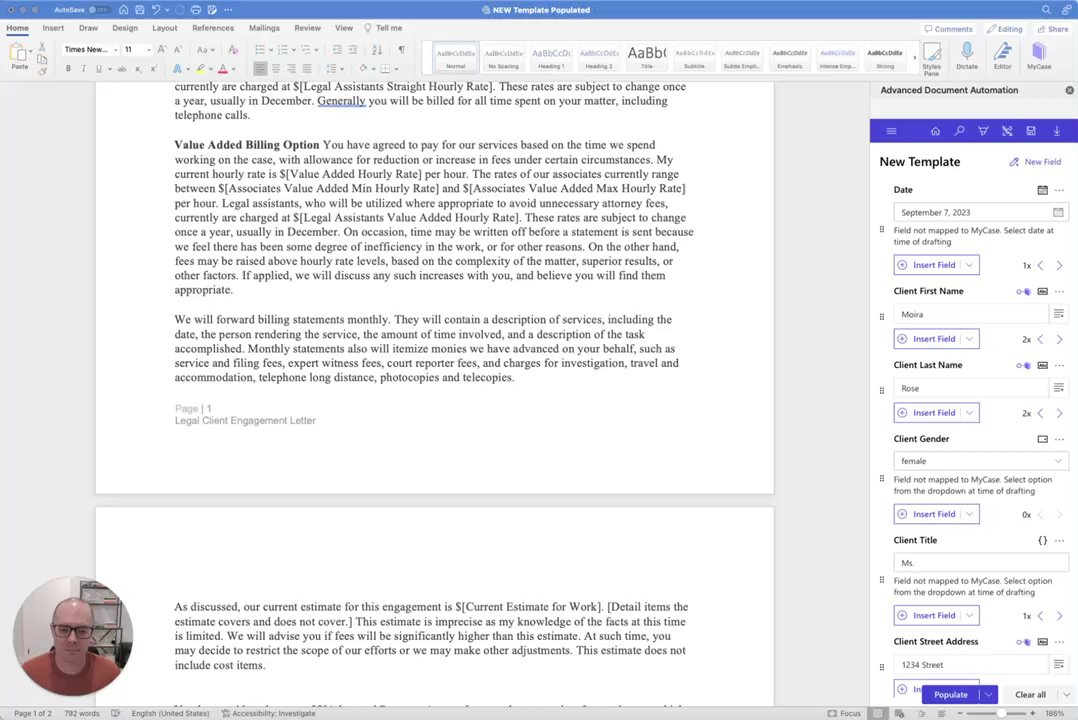This screenshot has height=720, width=1078.
Task: Open more options for Client Last Name
Action: (1059, 365)
